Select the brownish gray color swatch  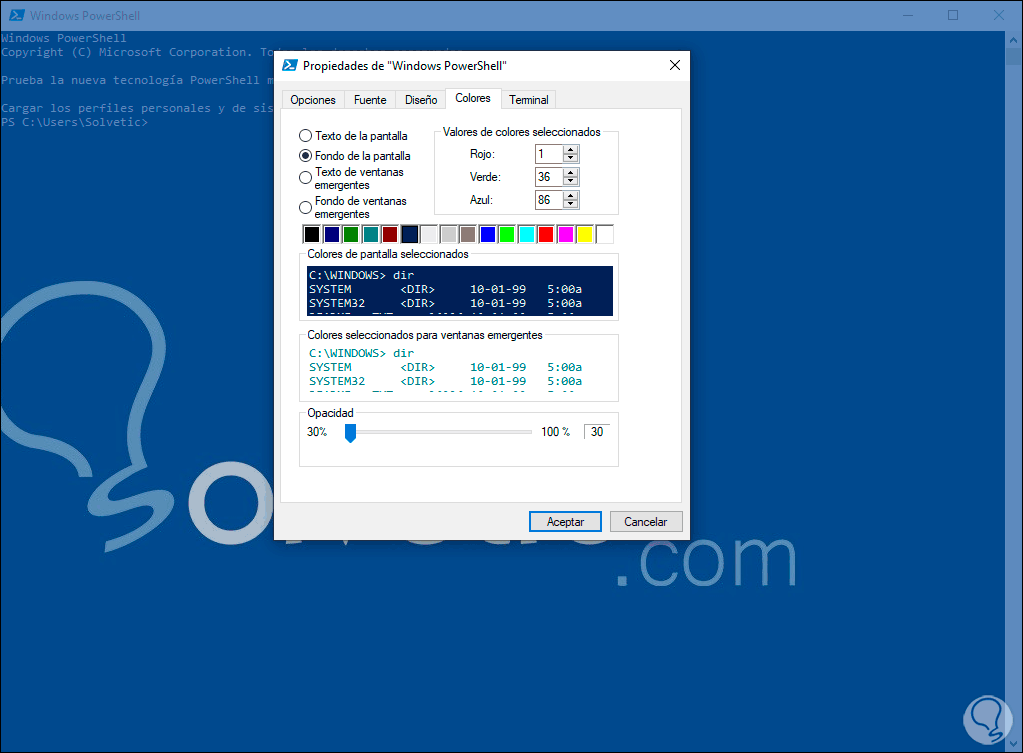pyautogui.click(x=468, y=234)
